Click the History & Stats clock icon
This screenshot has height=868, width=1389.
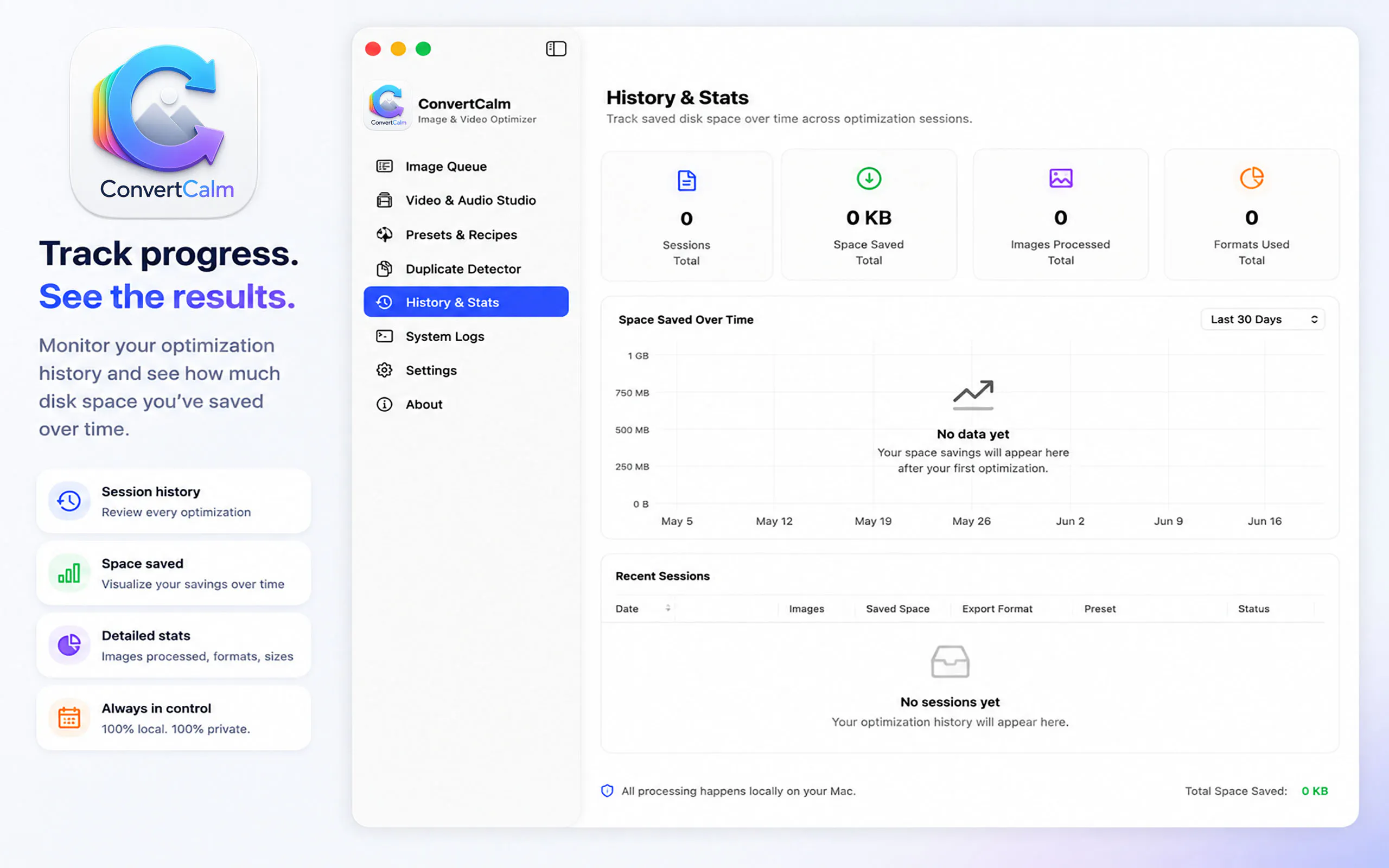384,303
